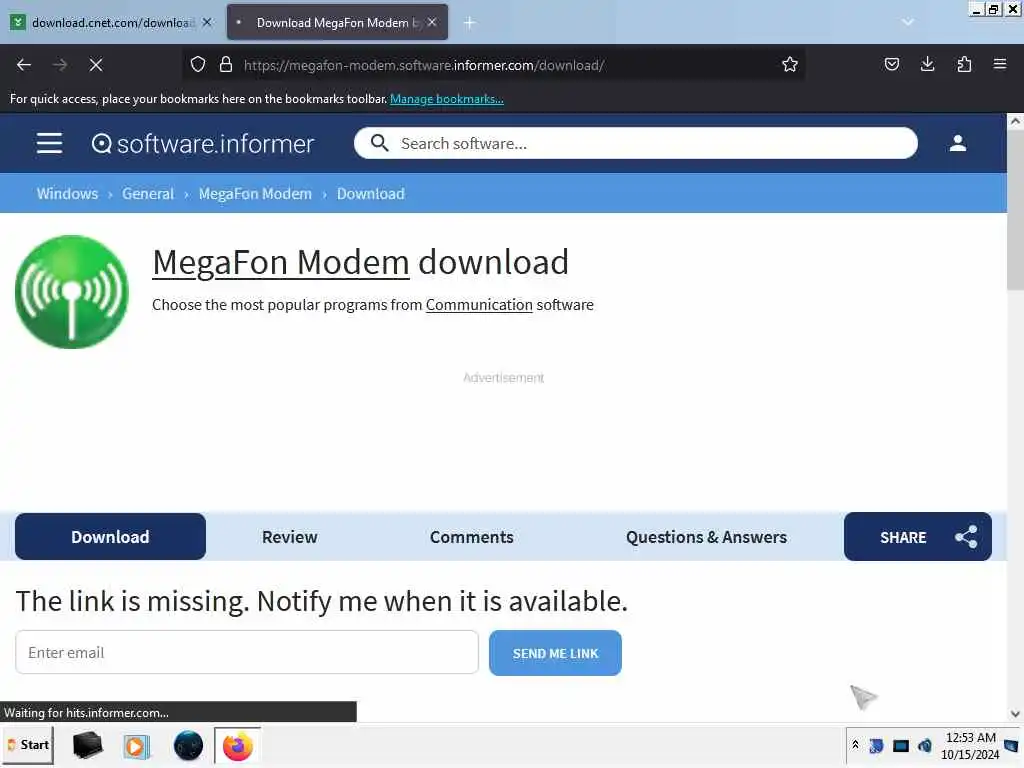
Task: Select the Download tab
Action: (110, 537)
